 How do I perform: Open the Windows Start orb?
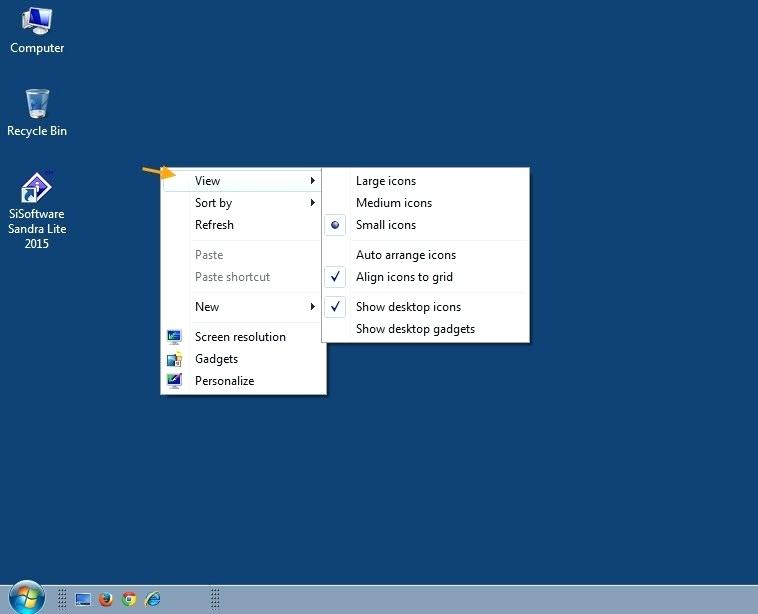[27, 598]
